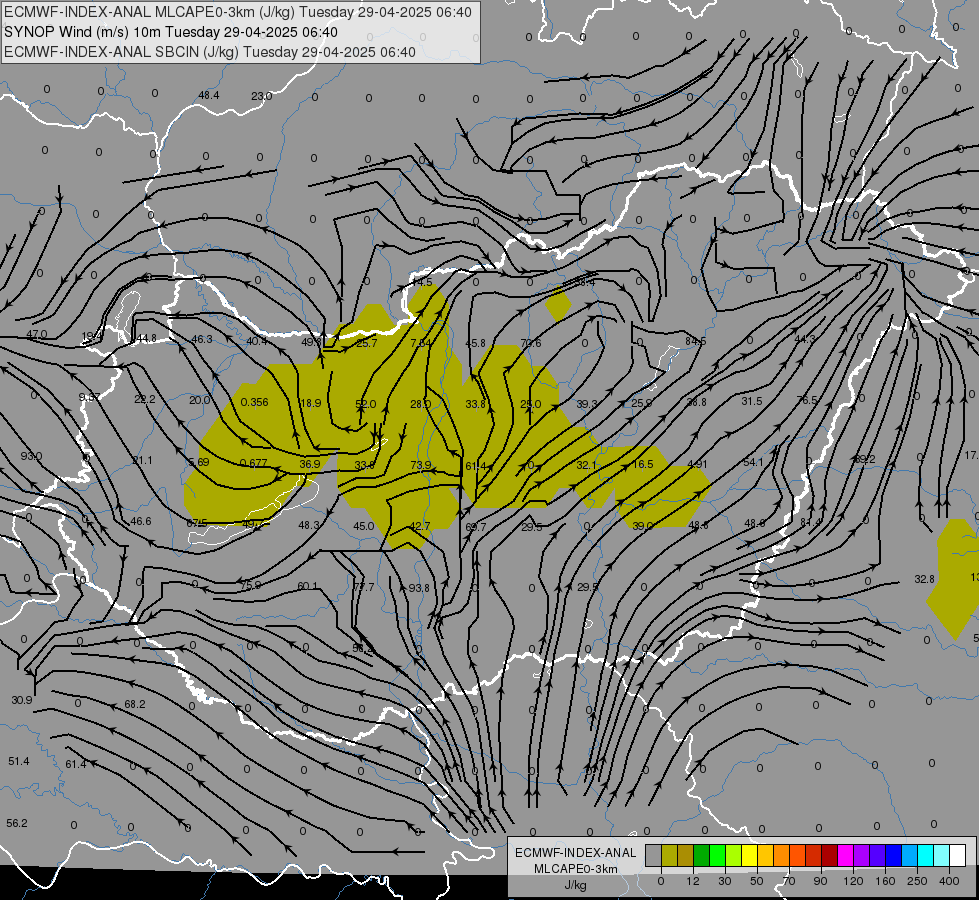The image size is (979, 900).
Task: Click the map value 73.9
Action: [x=421, y=465]
